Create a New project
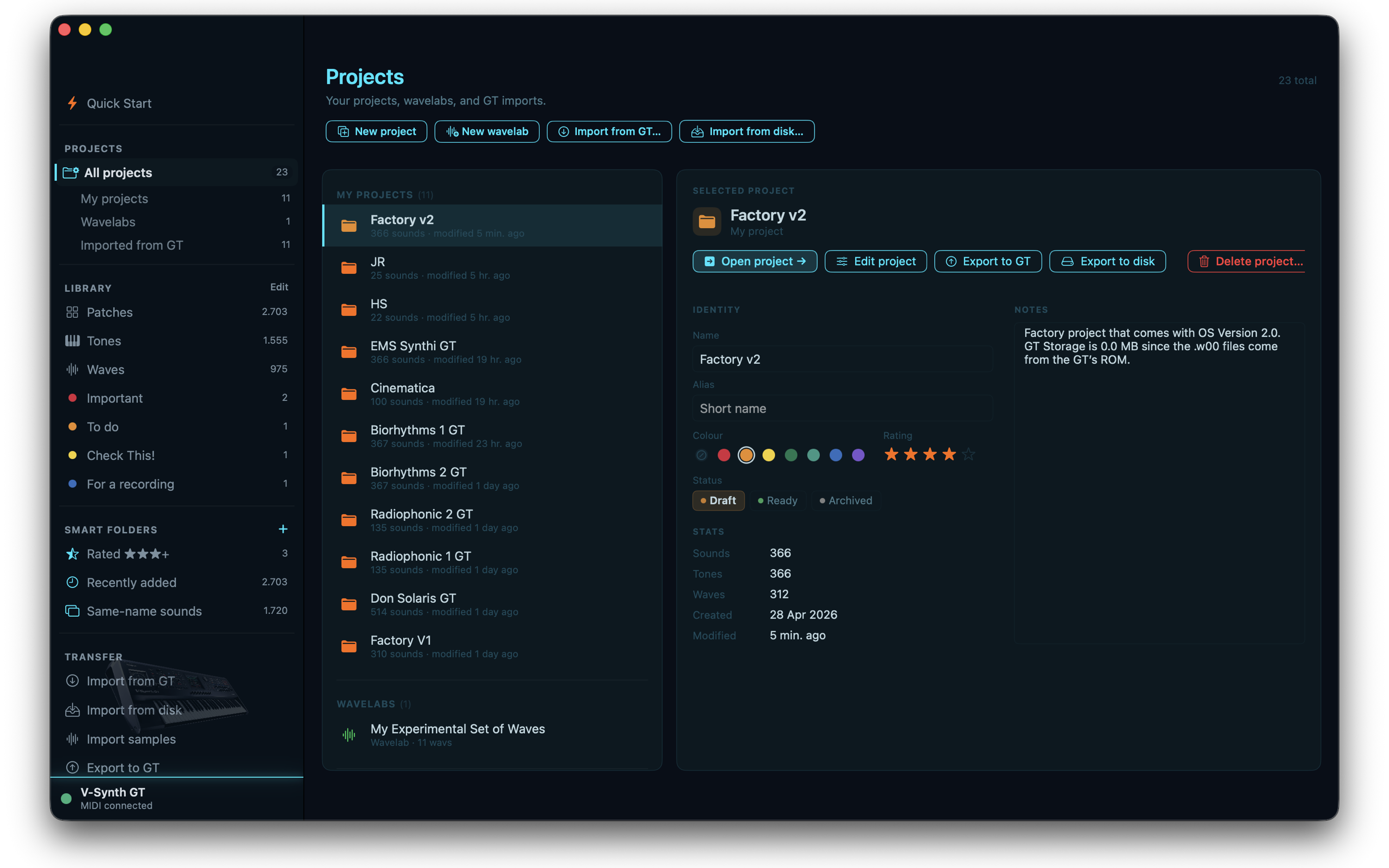Viewport: 1389px width, 868px height. pos(377,132)
